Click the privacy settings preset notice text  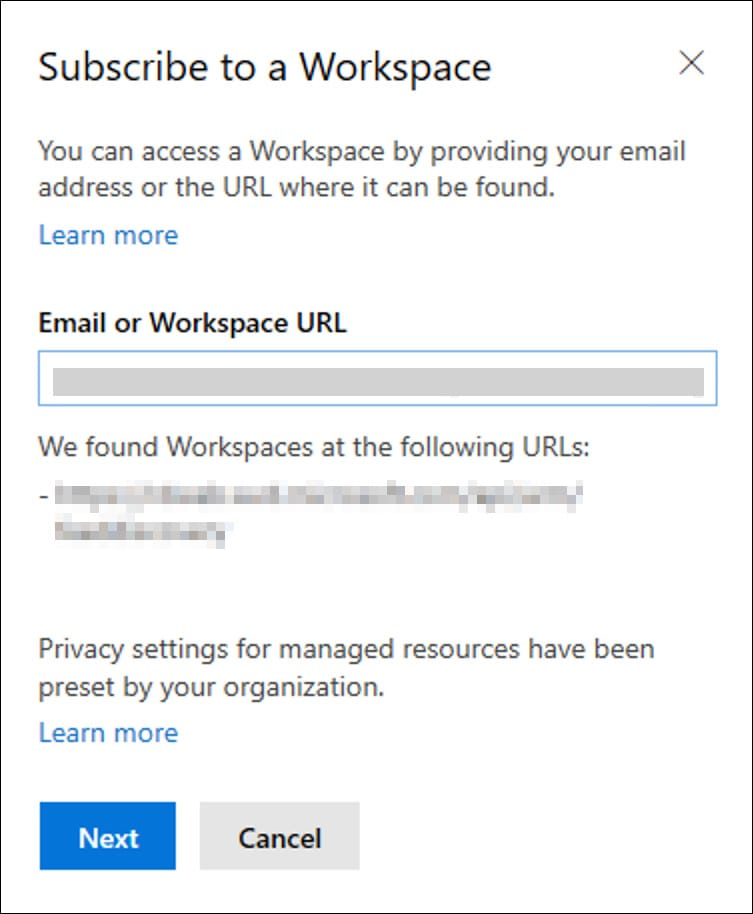coord(346,667)
